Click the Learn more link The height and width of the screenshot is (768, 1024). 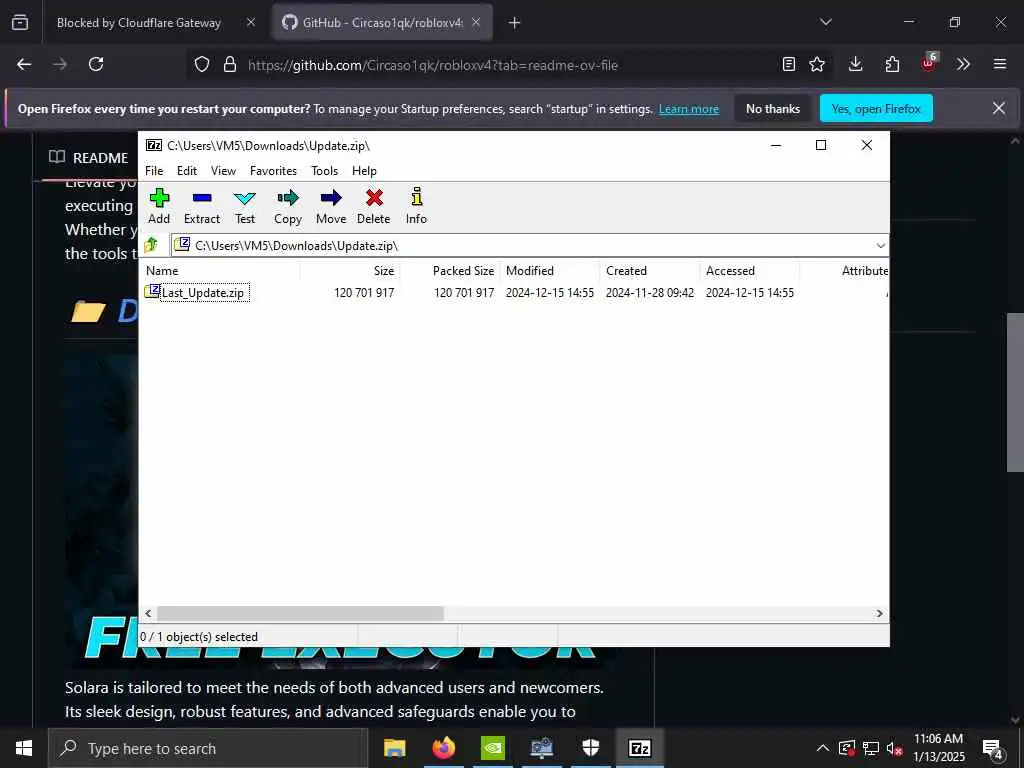688,109
